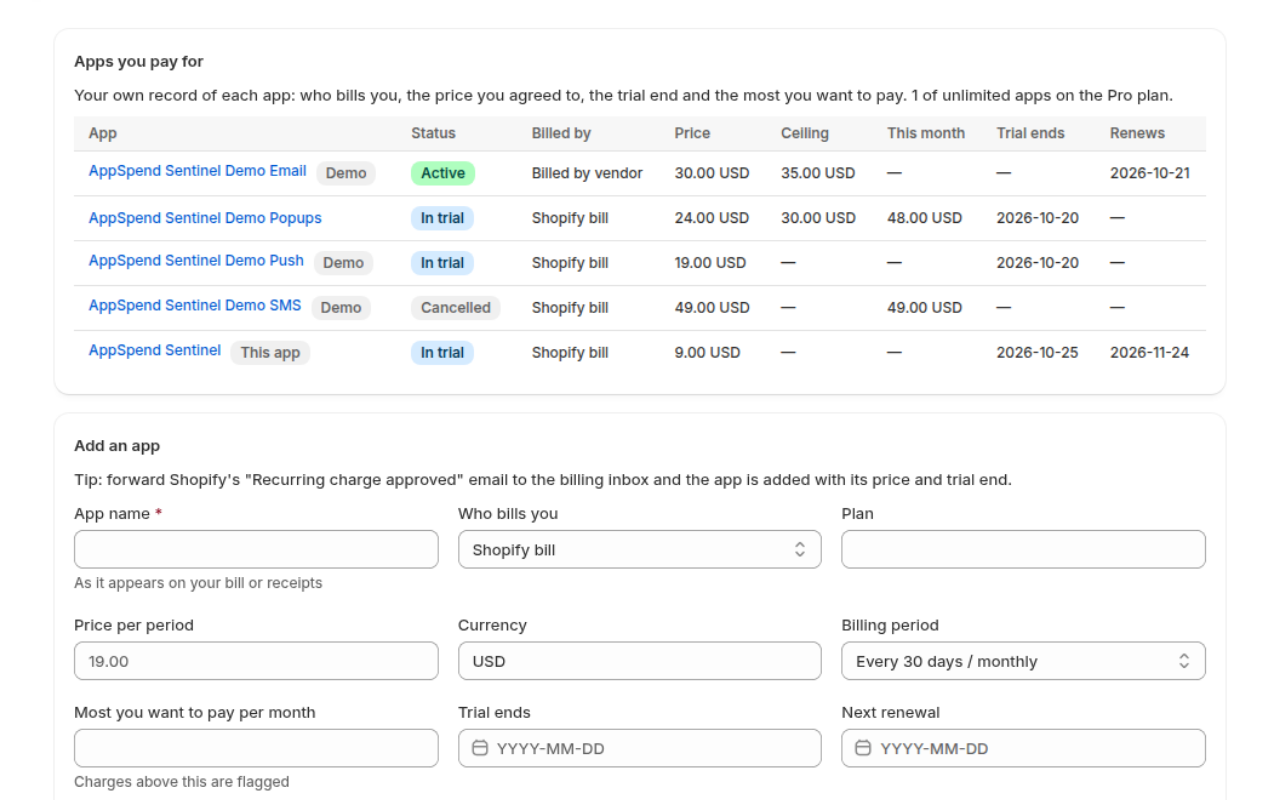Viewport: 1280px width, 800px height.
Task: Click the Demo badge beside Demo Email
Action: [x=346, y=173]
